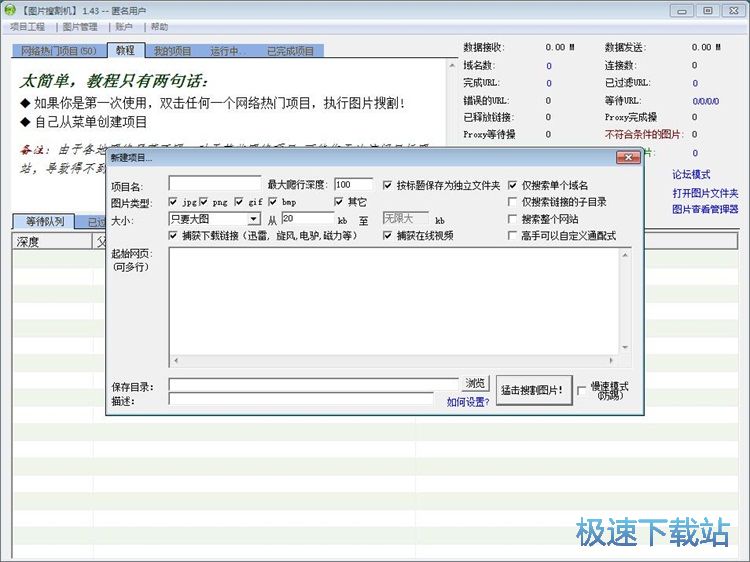Select the 等待队列 tab
The height and width of the screenshot is (562, 750).
[44, 221]
